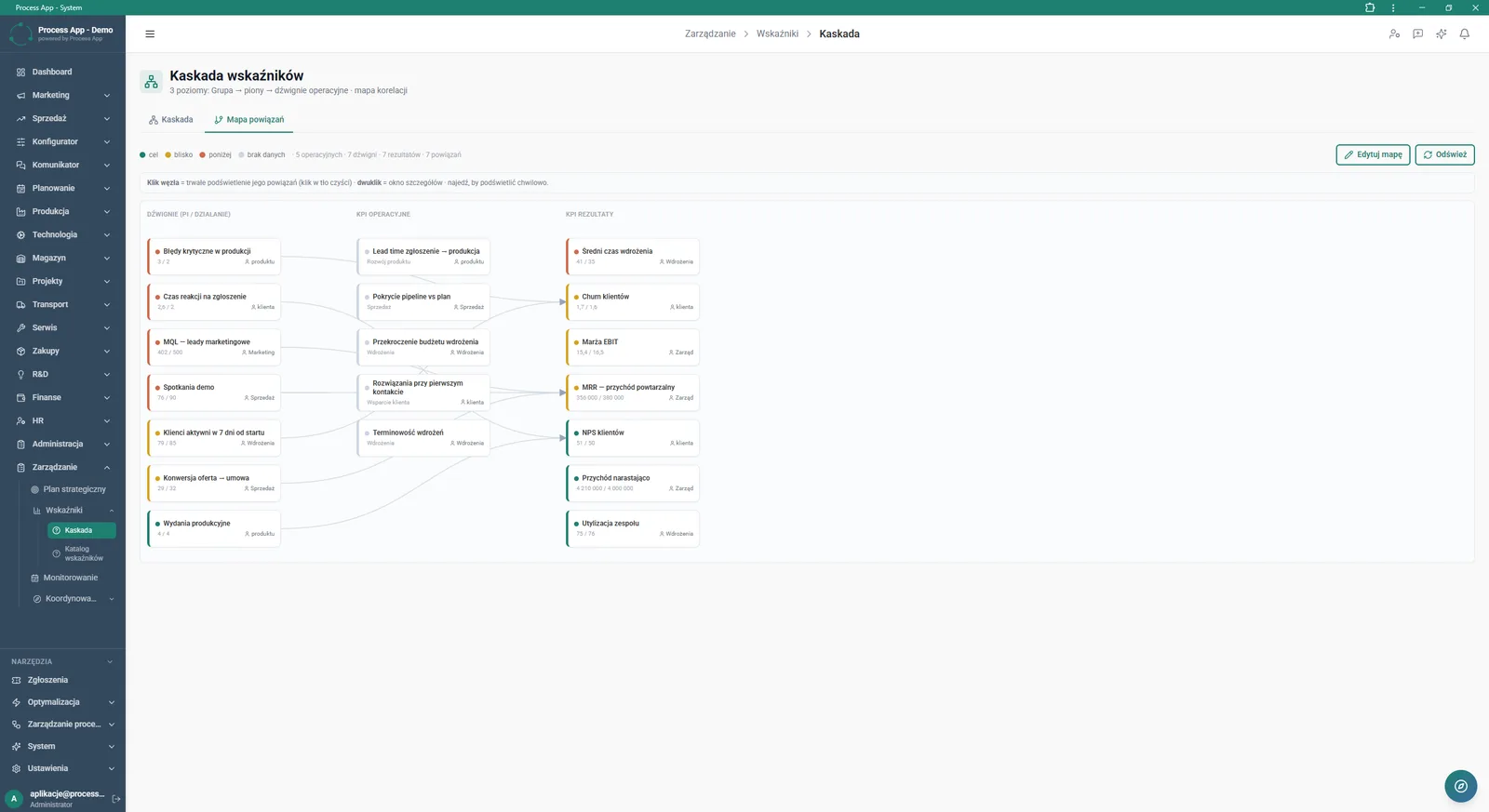Click the Optymalizacja lightning icon

(16, 702)
